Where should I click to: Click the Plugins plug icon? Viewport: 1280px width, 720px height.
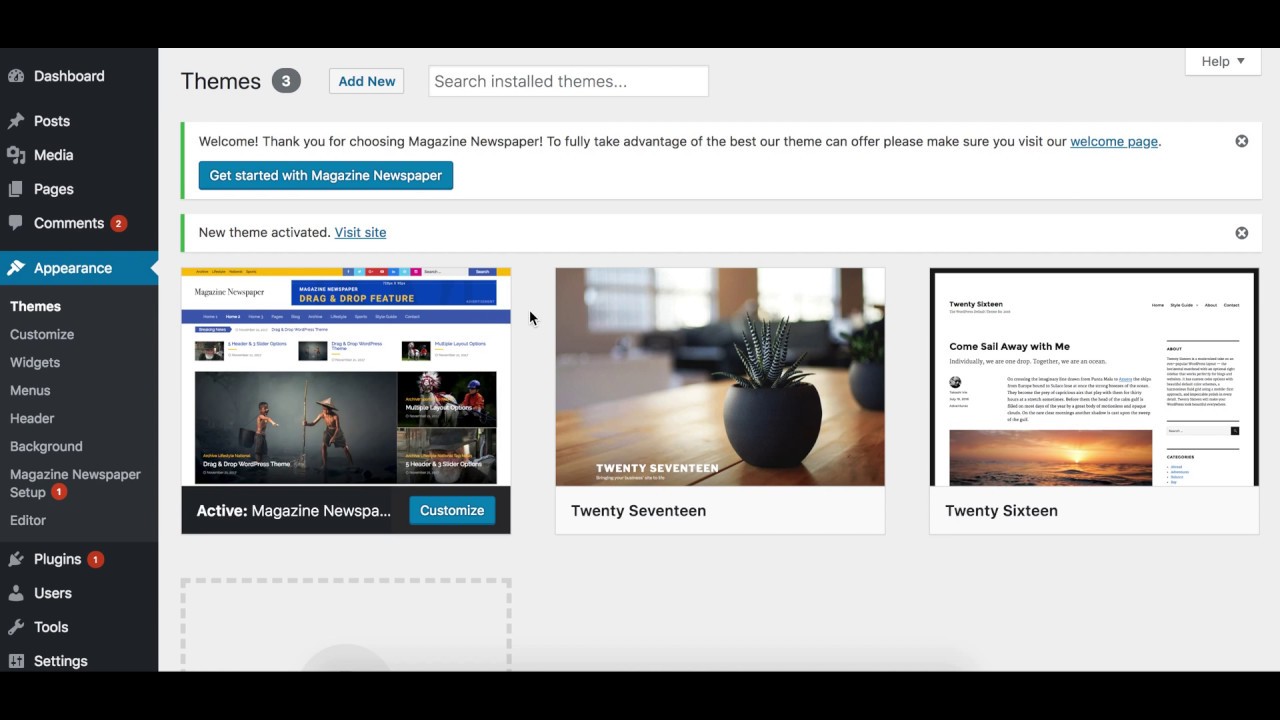click(16, 559)
